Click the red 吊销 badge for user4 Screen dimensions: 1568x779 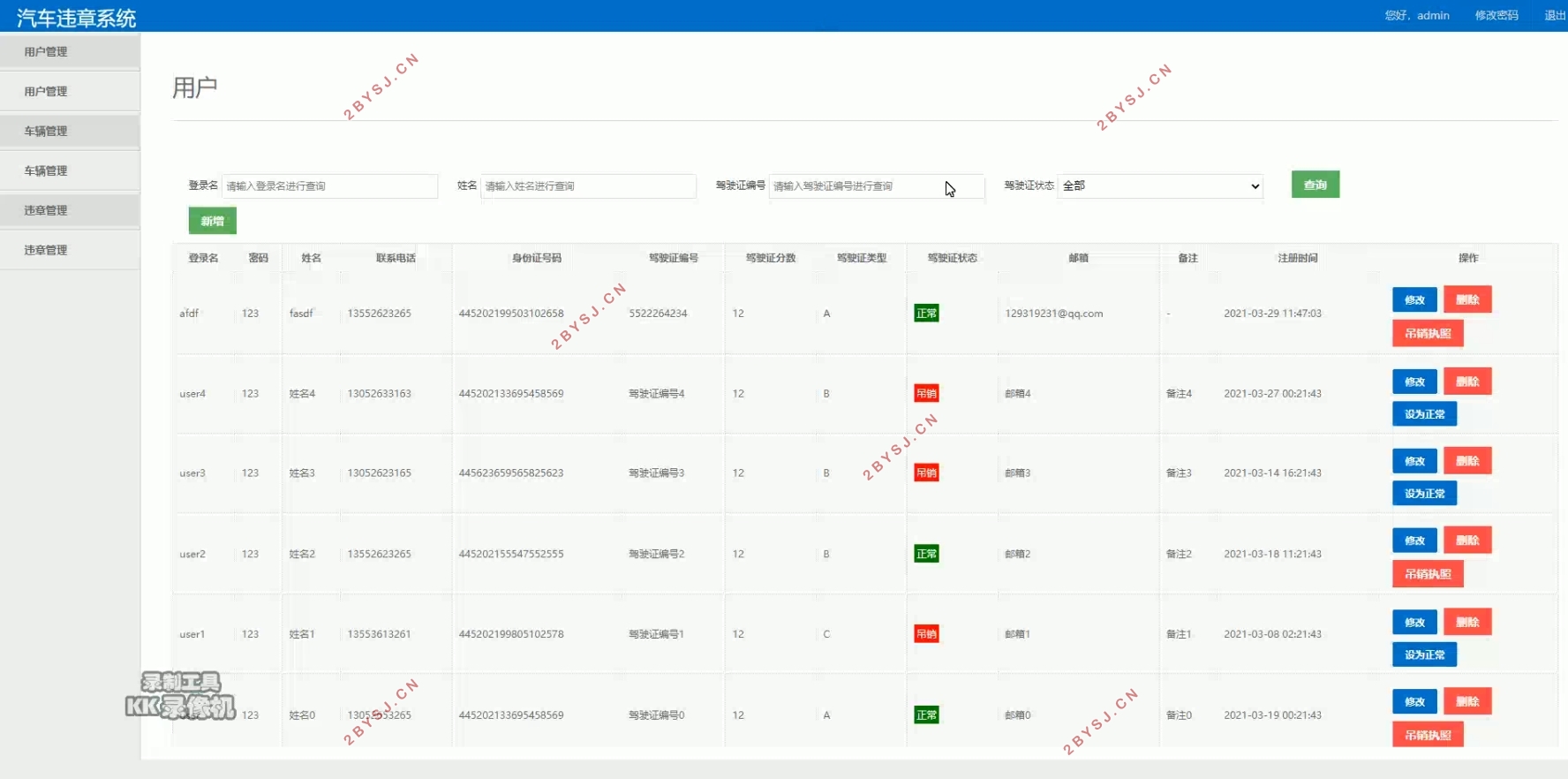(926, 394)
